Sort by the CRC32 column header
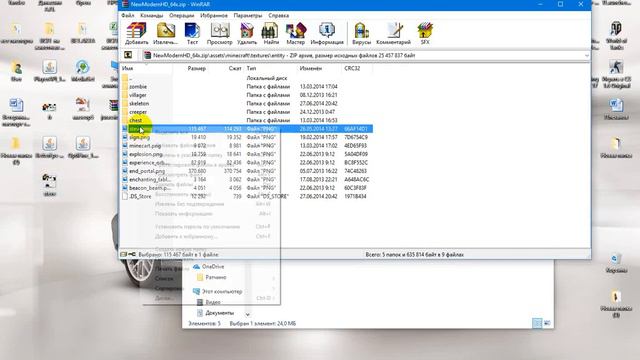Image resolution: width=640 pixels, height=360 pixels. coord(352,69)
